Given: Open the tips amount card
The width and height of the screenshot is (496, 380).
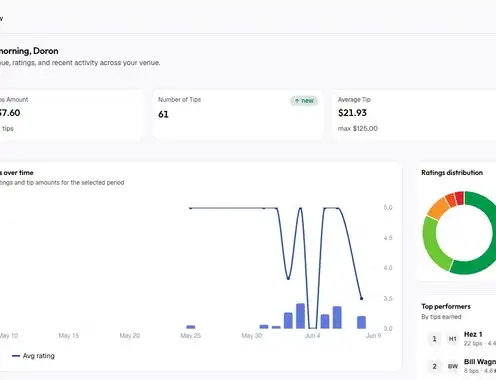Looking at the screenshot, I should point(72,115).
